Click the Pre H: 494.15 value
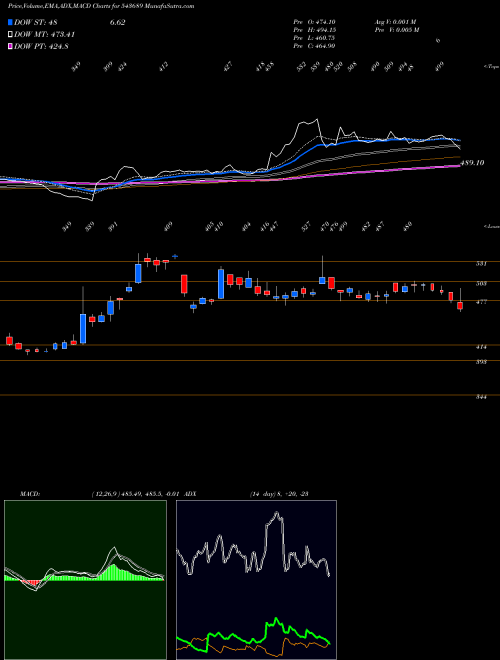Viewport: 500px width, 660px height. [x=314, y=30]
